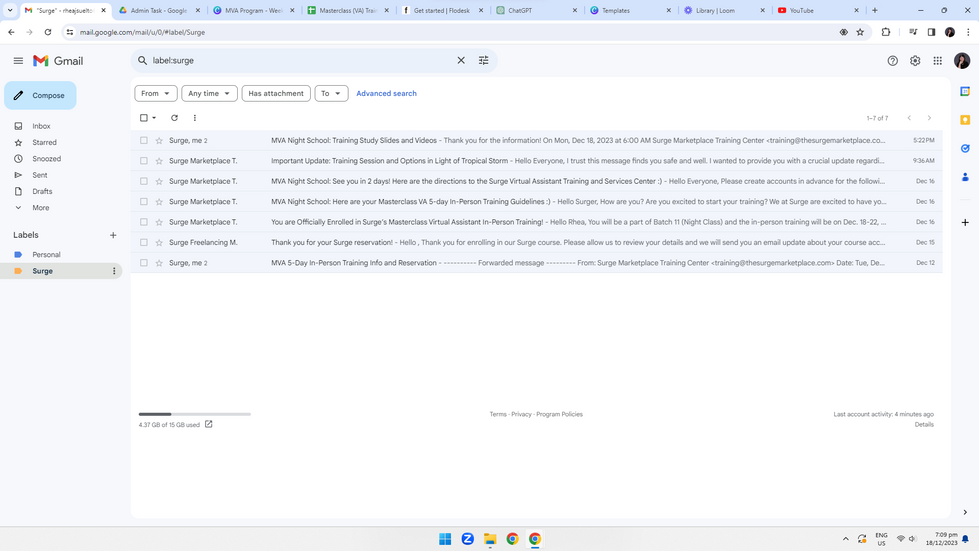
Task: Star the Officially Enrolled email
Action: pyautogui.click(x=159, y=222)
